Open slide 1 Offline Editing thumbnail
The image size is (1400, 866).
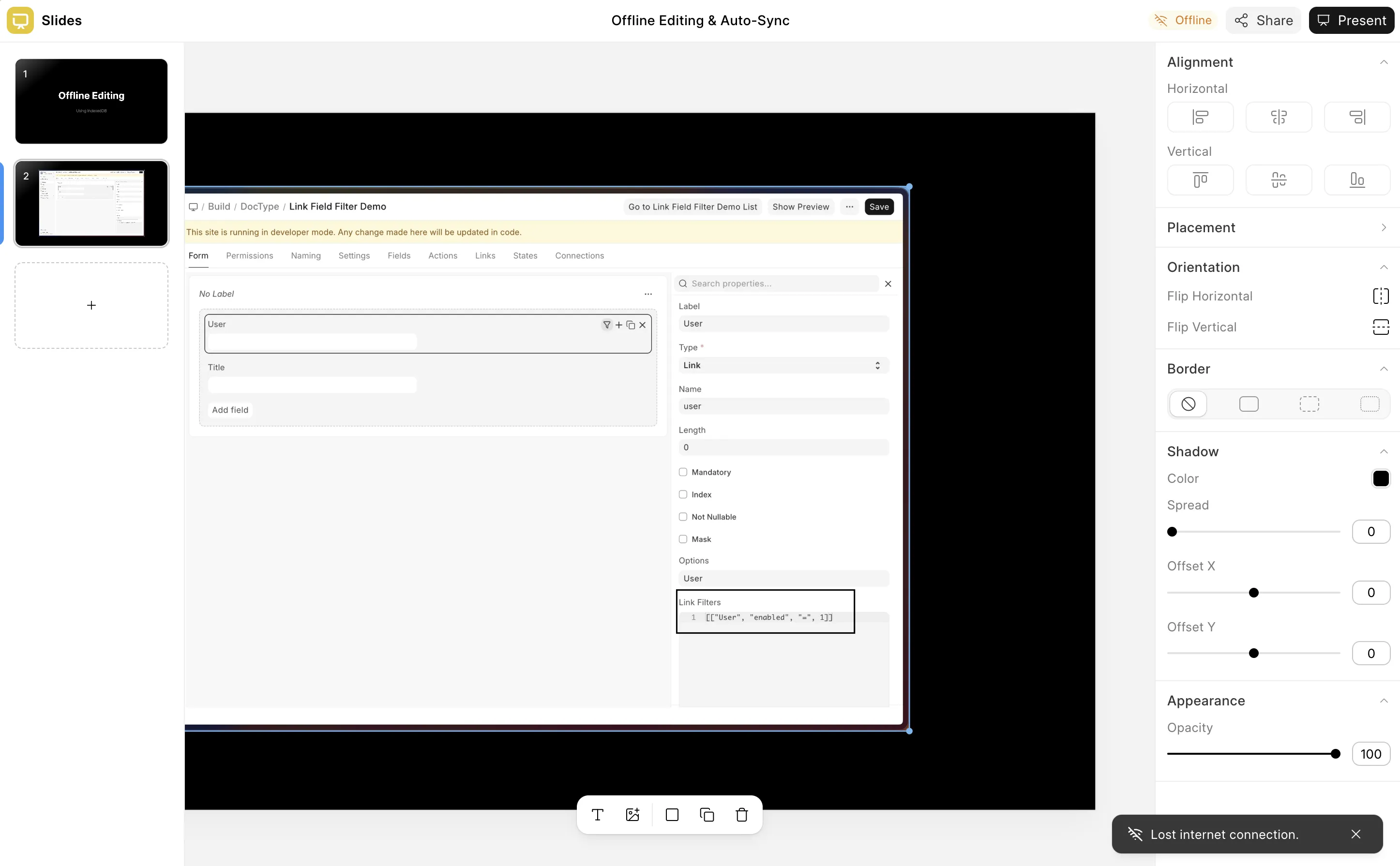pos(91,102)
